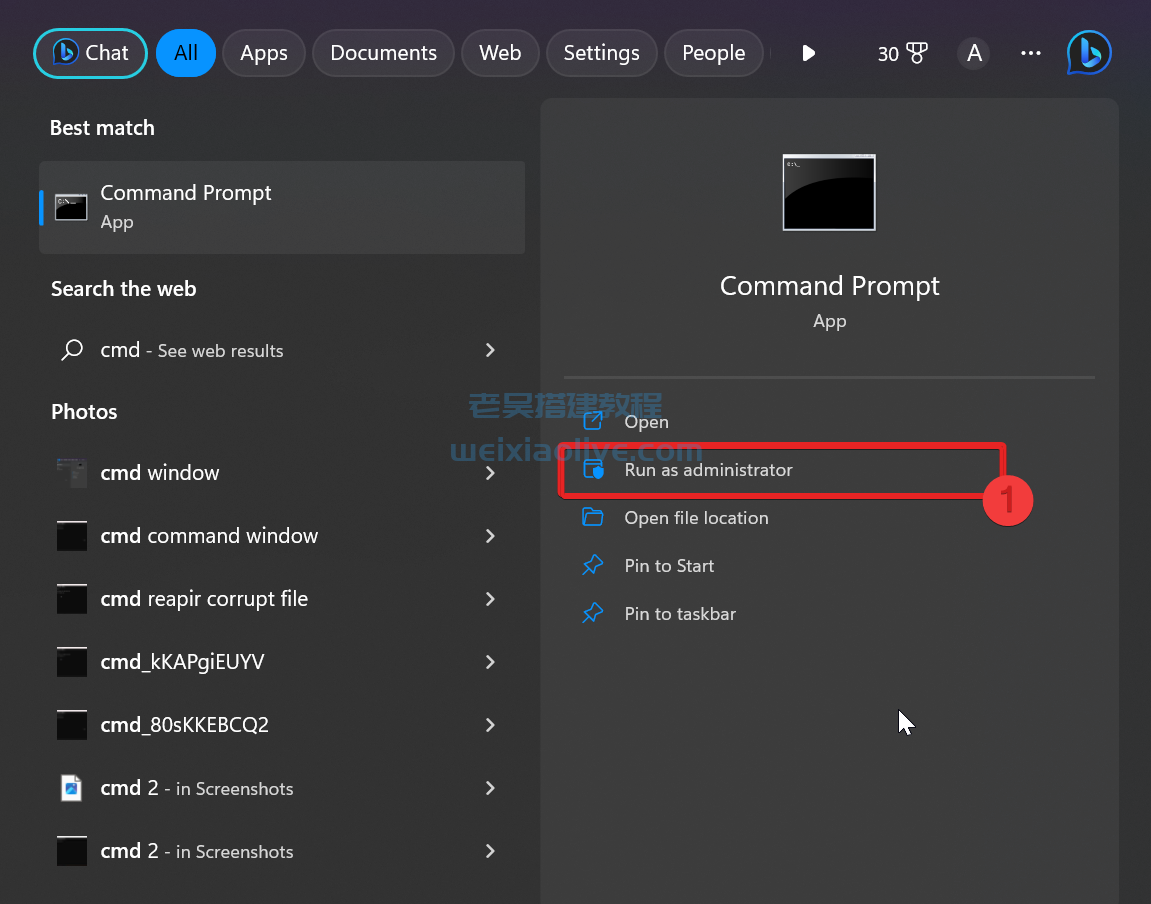This screenshot has width=1151, height=904.
Task: Open the account avatar labeled A
Action: coord(973,53)
